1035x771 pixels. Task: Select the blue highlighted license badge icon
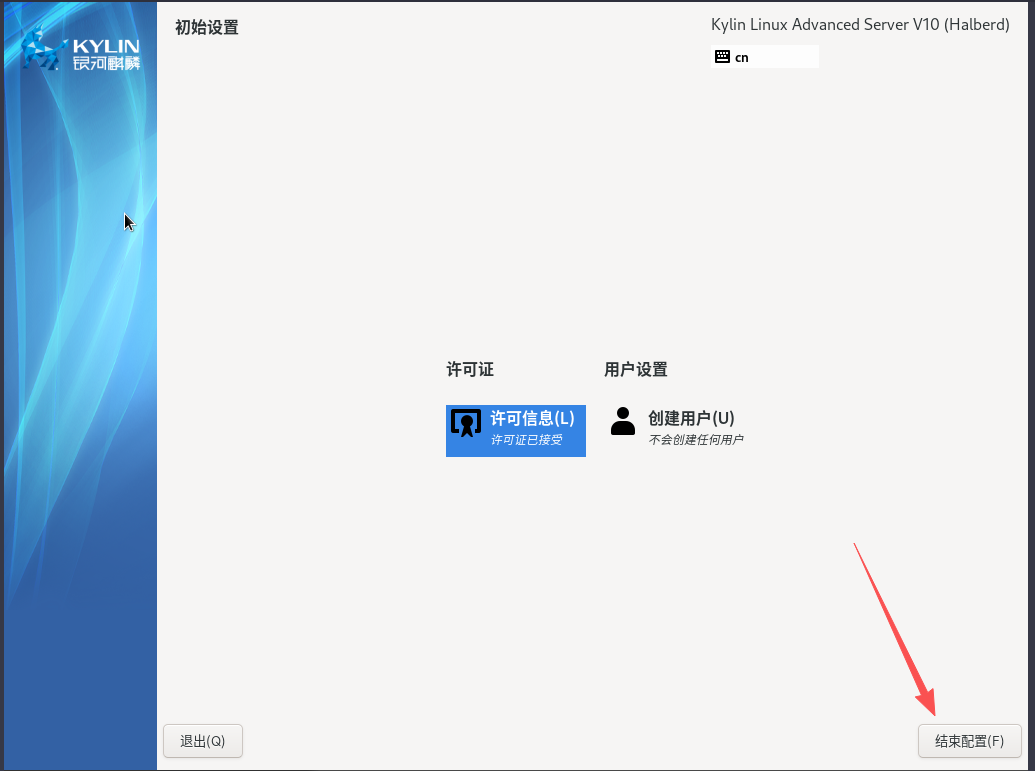coord(465,423)
